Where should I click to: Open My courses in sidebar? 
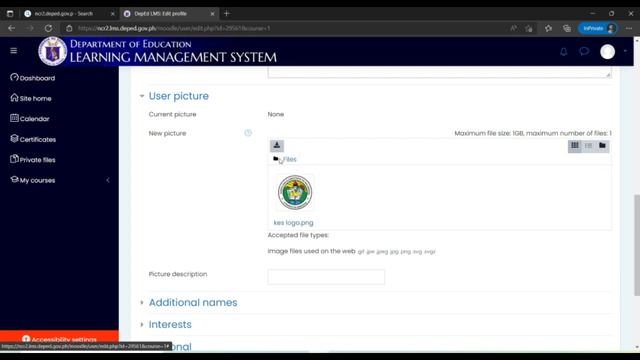(33, 180)
